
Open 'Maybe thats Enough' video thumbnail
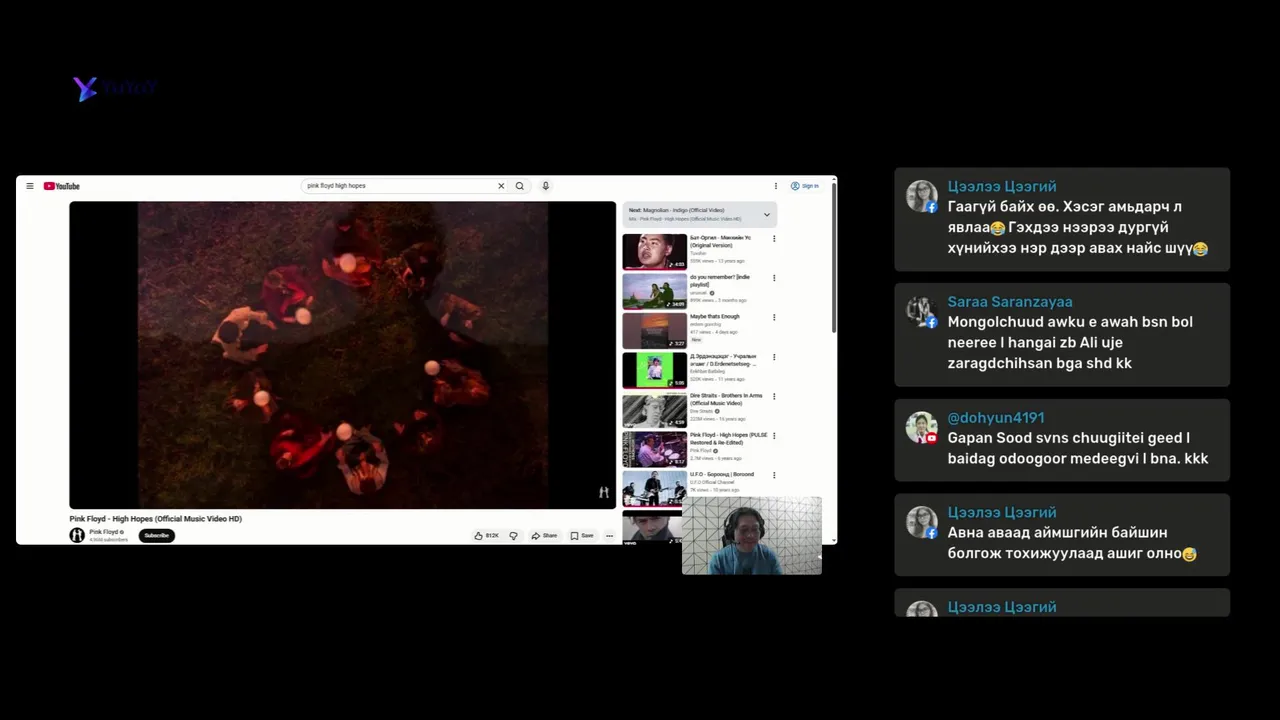[x=655, y=331]
